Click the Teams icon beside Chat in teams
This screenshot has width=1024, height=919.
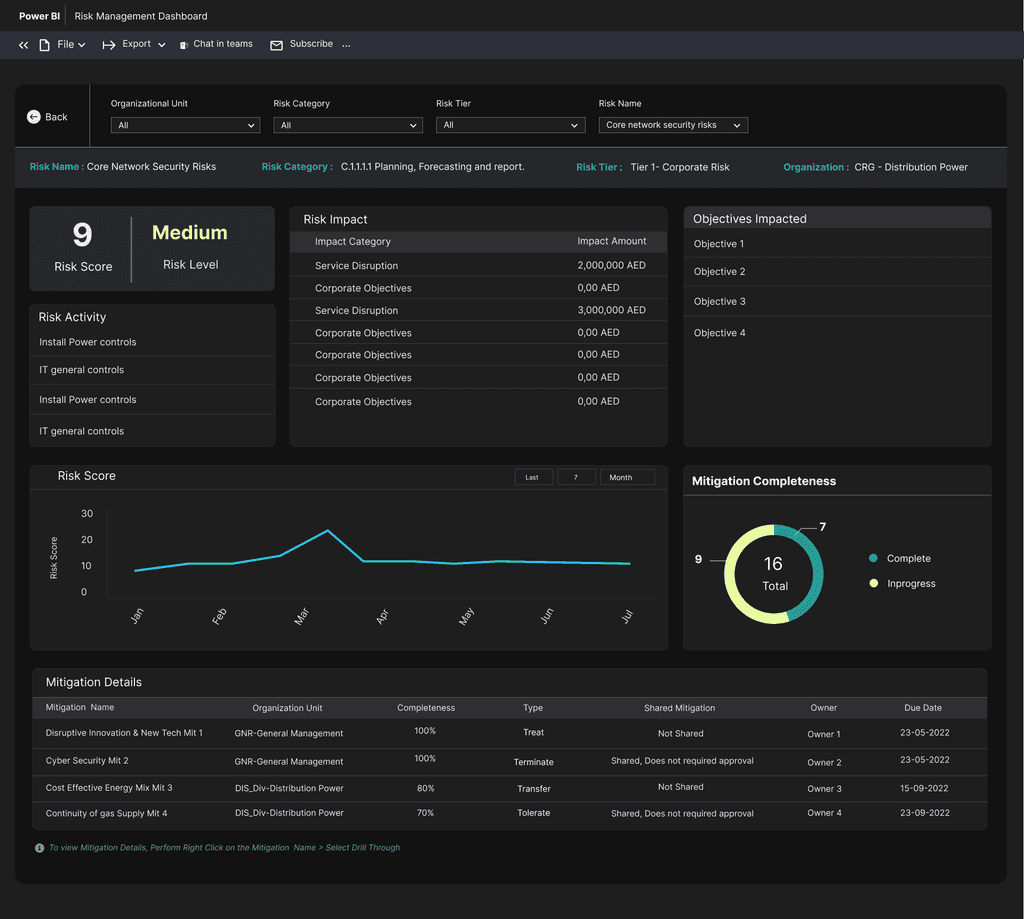(184, 45)
